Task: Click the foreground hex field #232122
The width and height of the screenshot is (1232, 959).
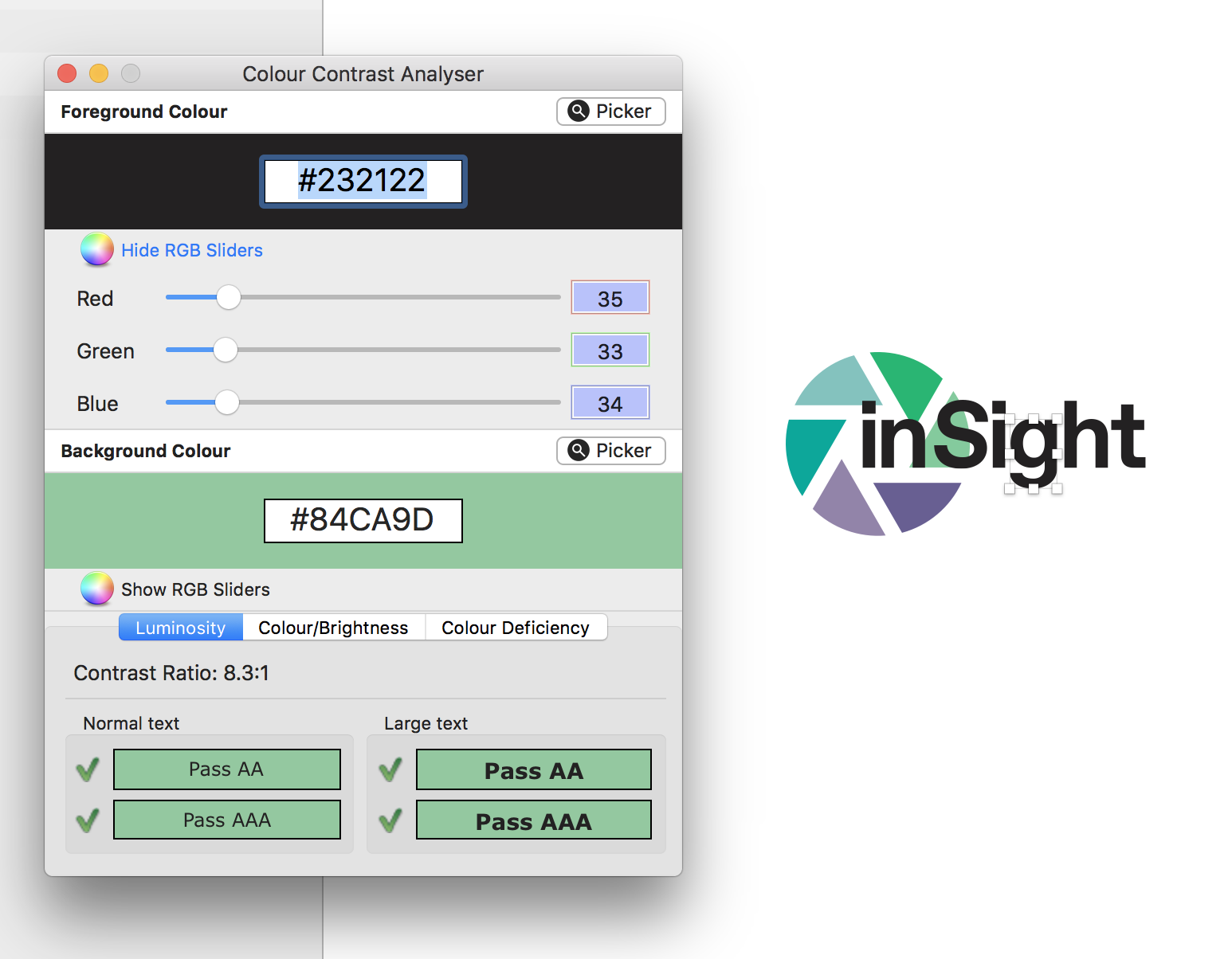Action: coord(363,181)
